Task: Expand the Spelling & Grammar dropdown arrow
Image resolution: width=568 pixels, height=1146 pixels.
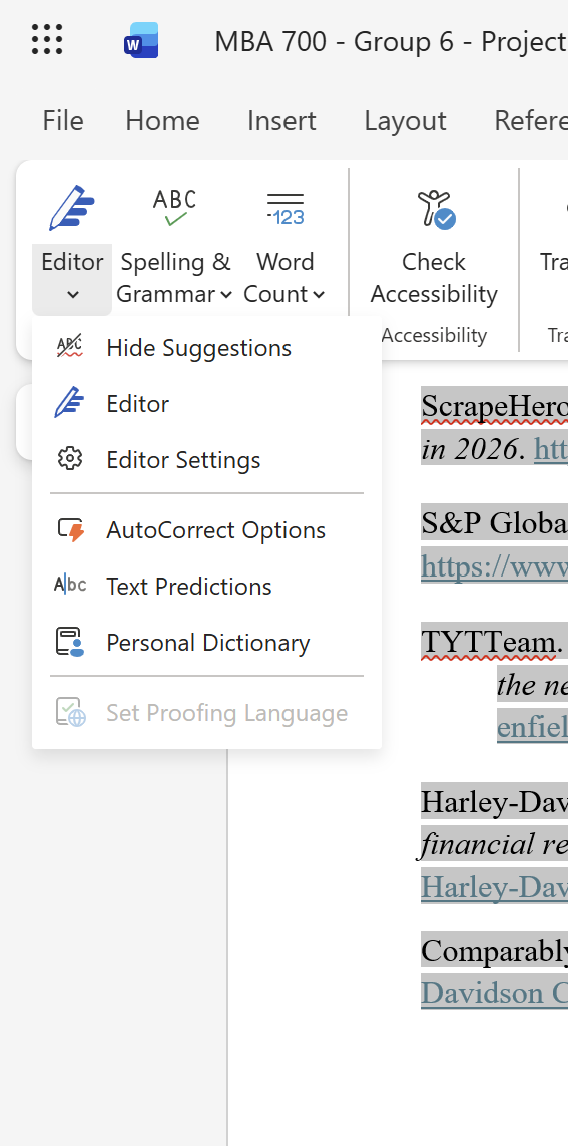Action: coord(226,295)
